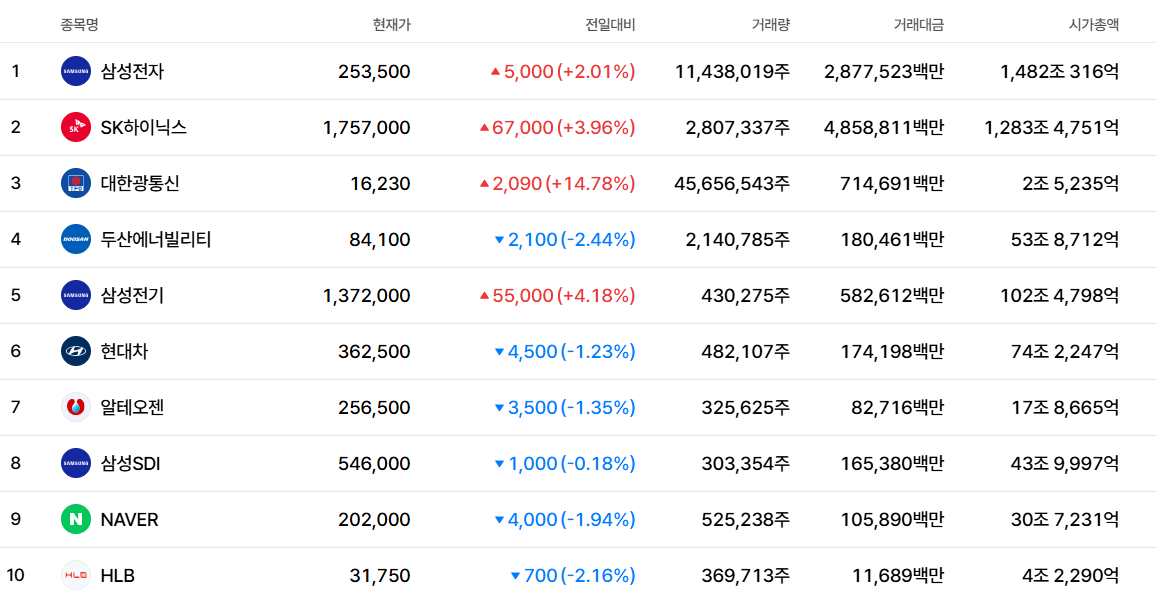Image resolution: width=1157 pixels, height=600 pixels.
Task: Click 삼성SDI change 1,000 (-0.18%)
Action: click(x=564, y=464)
